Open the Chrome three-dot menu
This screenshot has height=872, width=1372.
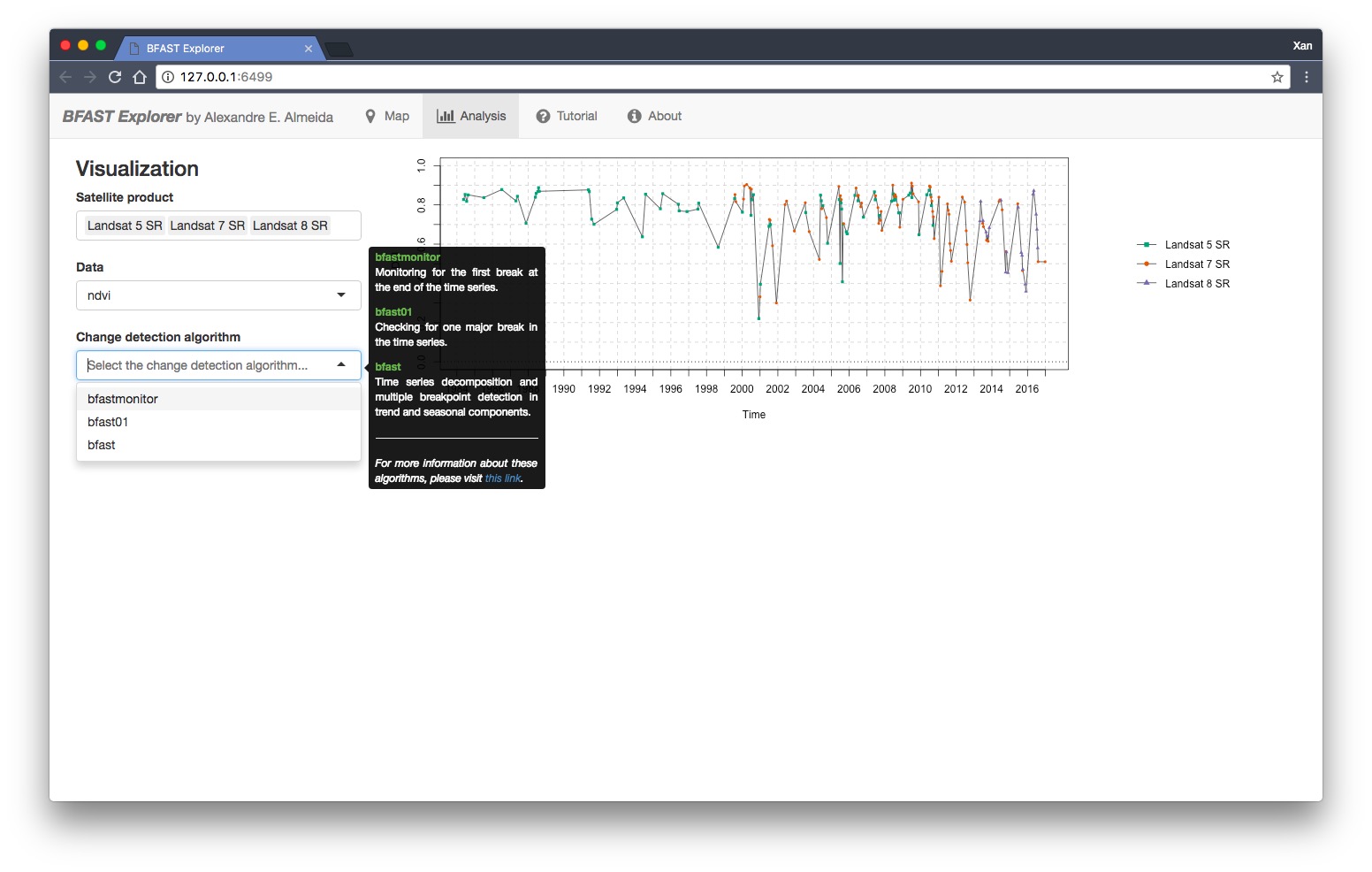pyautogui.click(x=1306, y=77)
